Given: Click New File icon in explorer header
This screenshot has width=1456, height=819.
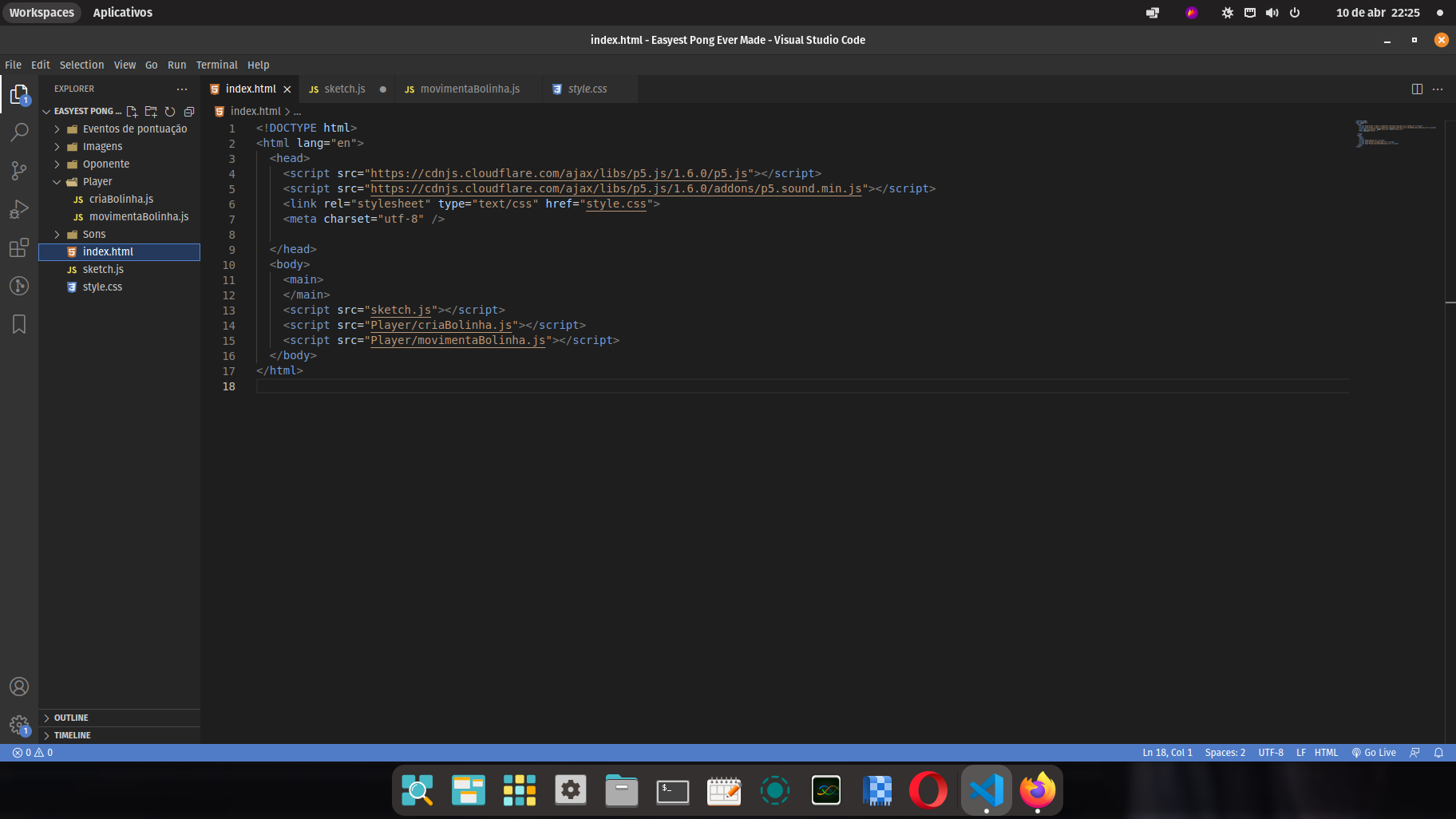Looking at the screenshot, I should pyautogui.click(x=132, y=112).
